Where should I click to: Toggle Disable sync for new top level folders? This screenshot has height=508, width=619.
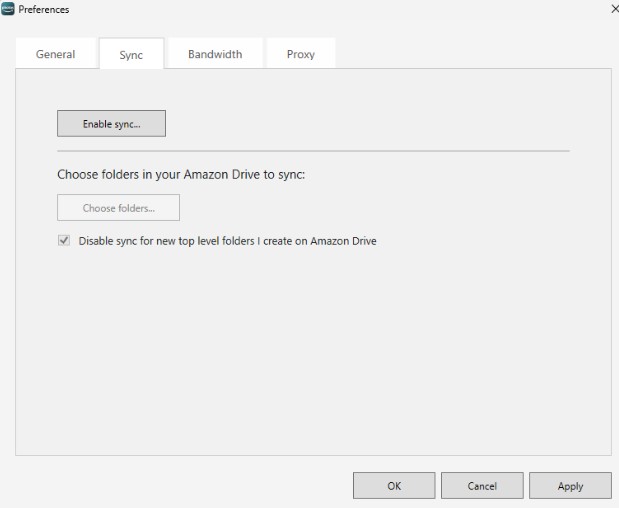tap(64, 240)
